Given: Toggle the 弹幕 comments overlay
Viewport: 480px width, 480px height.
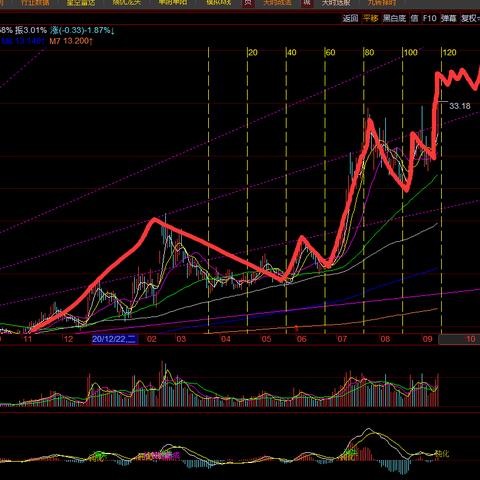Looking at the screenshot, I should click(x=448, y=18).
